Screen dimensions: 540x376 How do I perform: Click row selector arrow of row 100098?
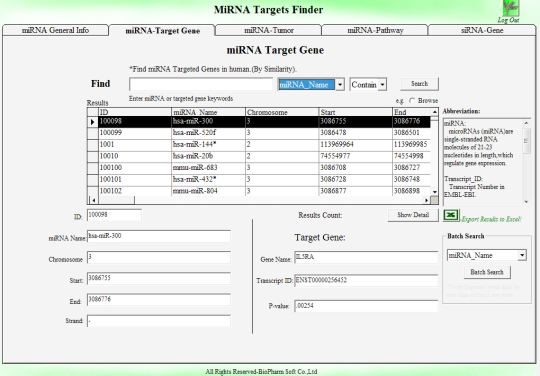(92, 122)
